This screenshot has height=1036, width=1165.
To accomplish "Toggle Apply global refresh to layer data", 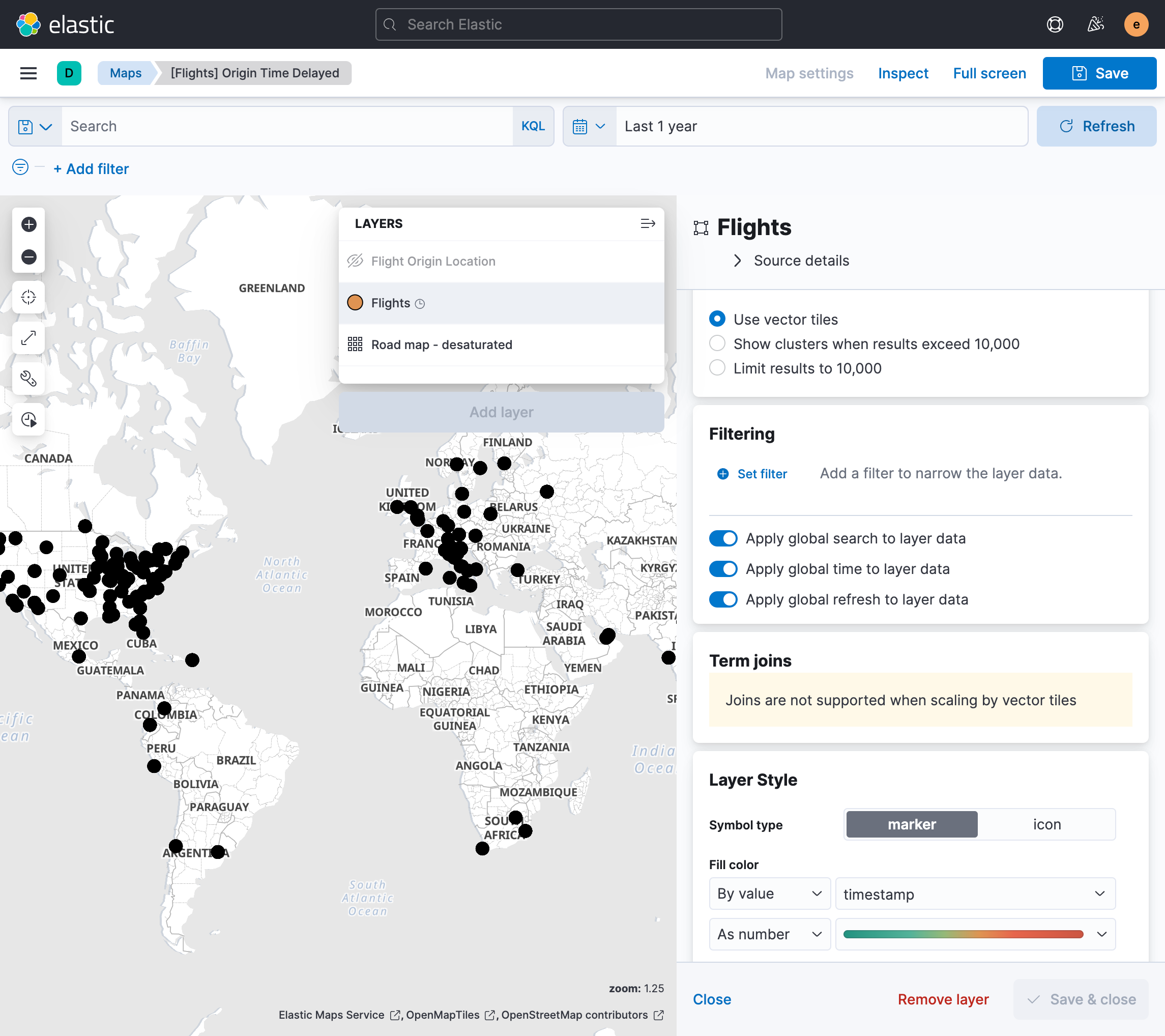I will tap(723, 599).
